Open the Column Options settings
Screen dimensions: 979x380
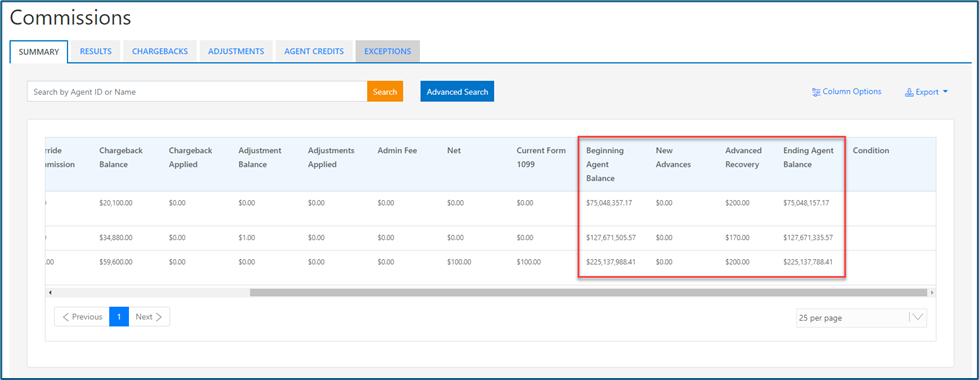click(x=846, y=92)
